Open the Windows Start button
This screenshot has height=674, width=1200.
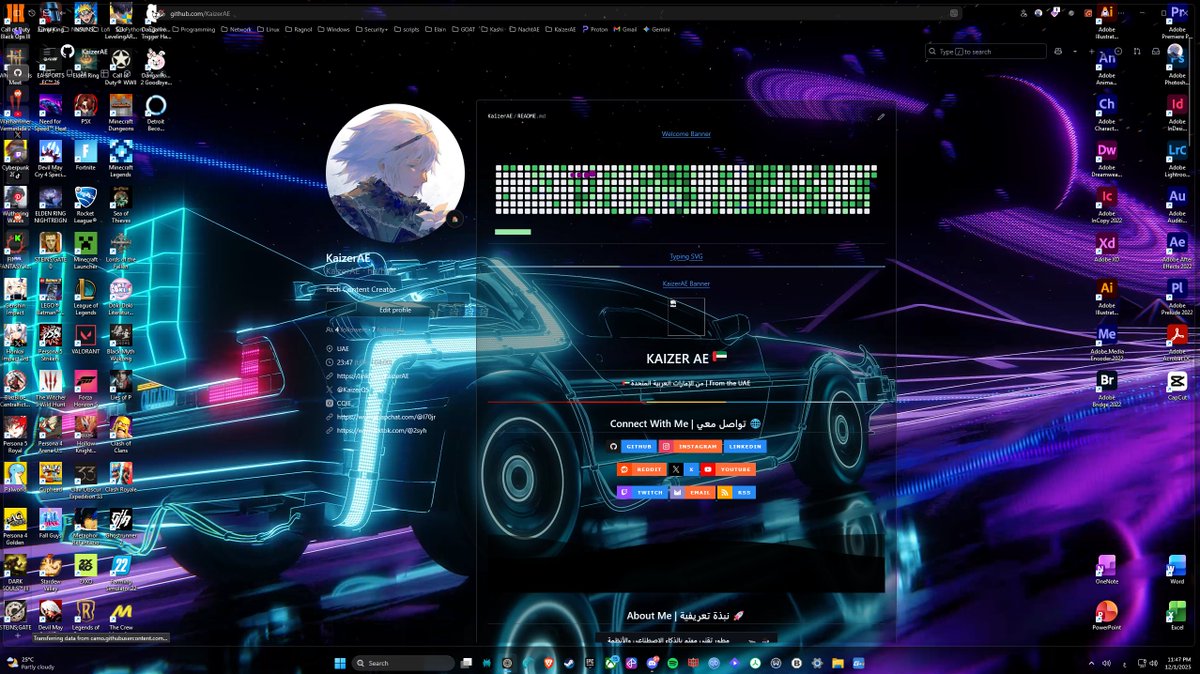(340, 662)
